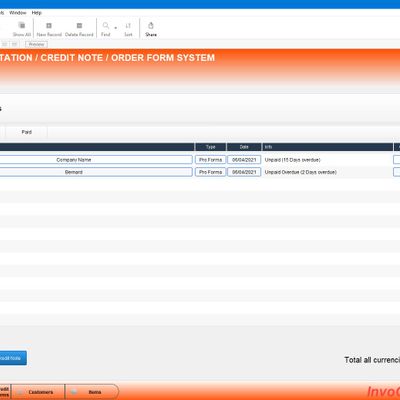The image size is (400, 400).
Task: Click the 'Unpaid Overdue (2 Days overdue)' text
Action: [301, 172]
